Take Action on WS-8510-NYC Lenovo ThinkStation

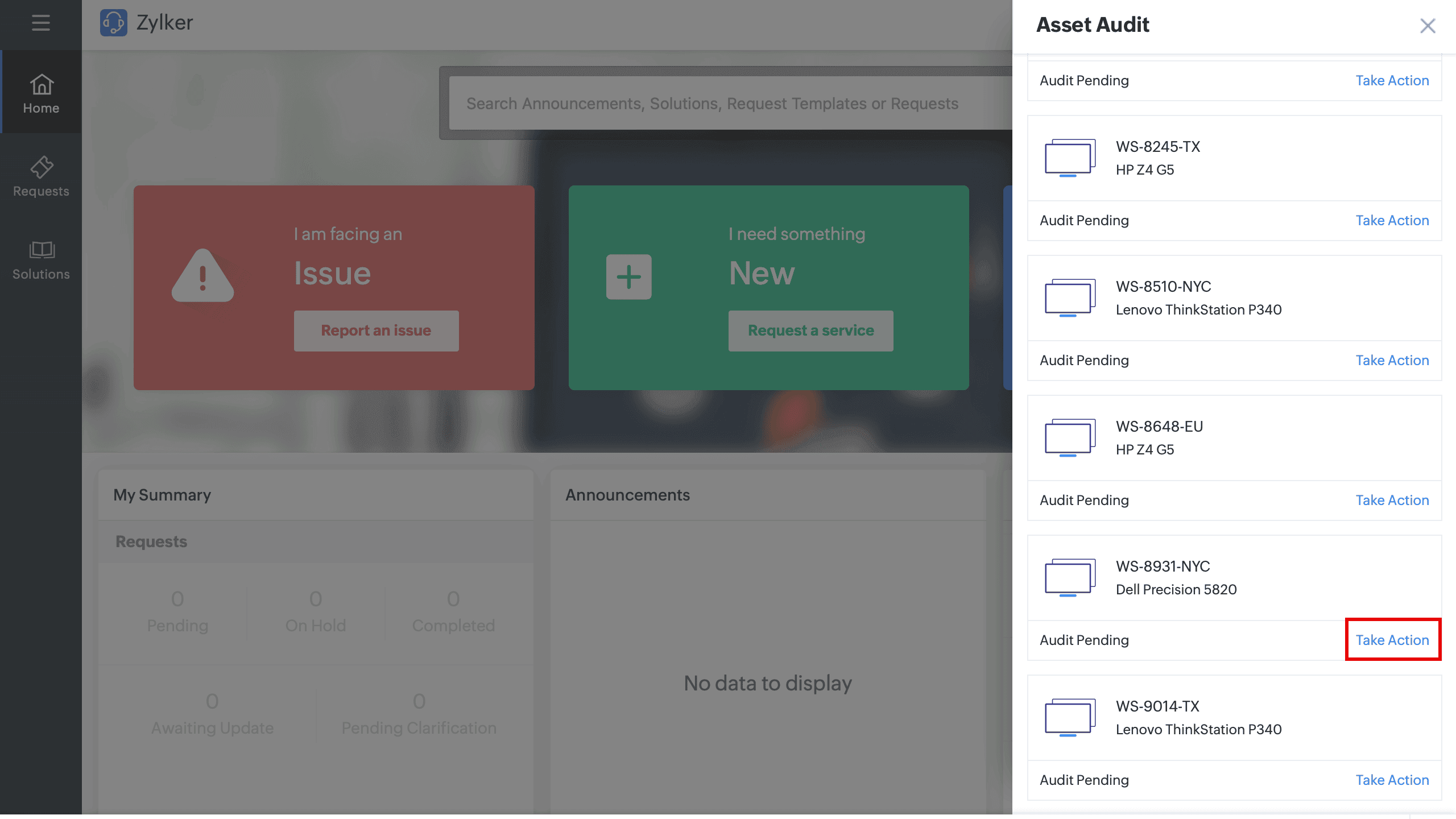click(x=1392, y=360)
